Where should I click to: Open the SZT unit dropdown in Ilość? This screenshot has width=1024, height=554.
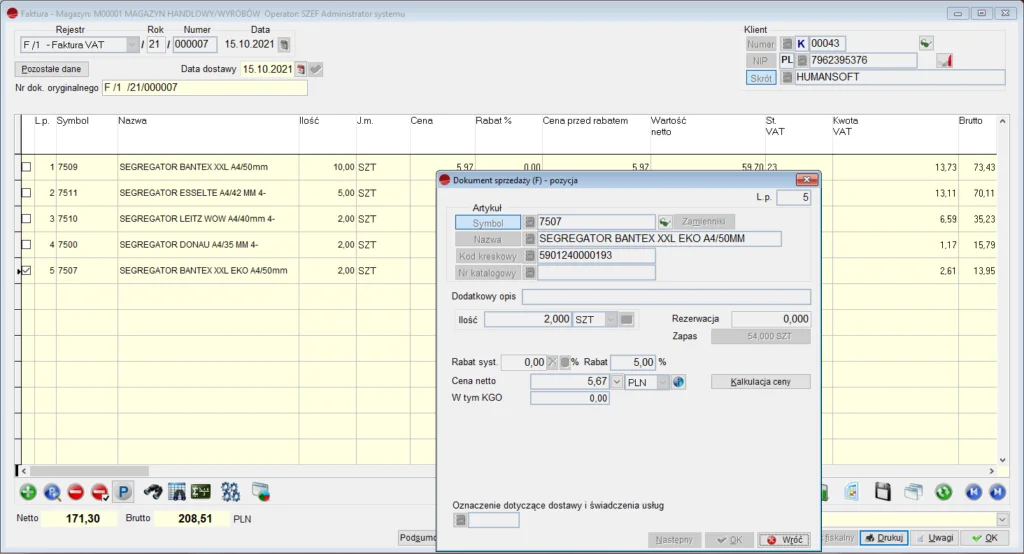[x=611, y=319]
